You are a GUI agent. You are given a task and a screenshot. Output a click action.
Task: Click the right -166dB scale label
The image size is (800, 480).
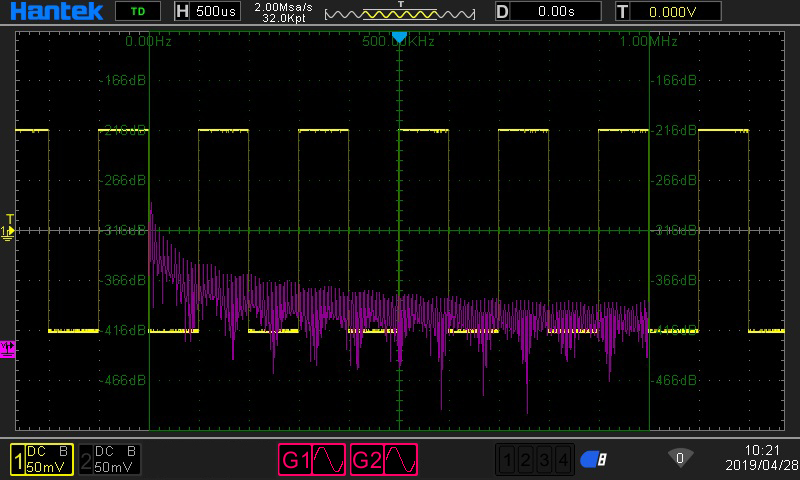tap(674, 81)
